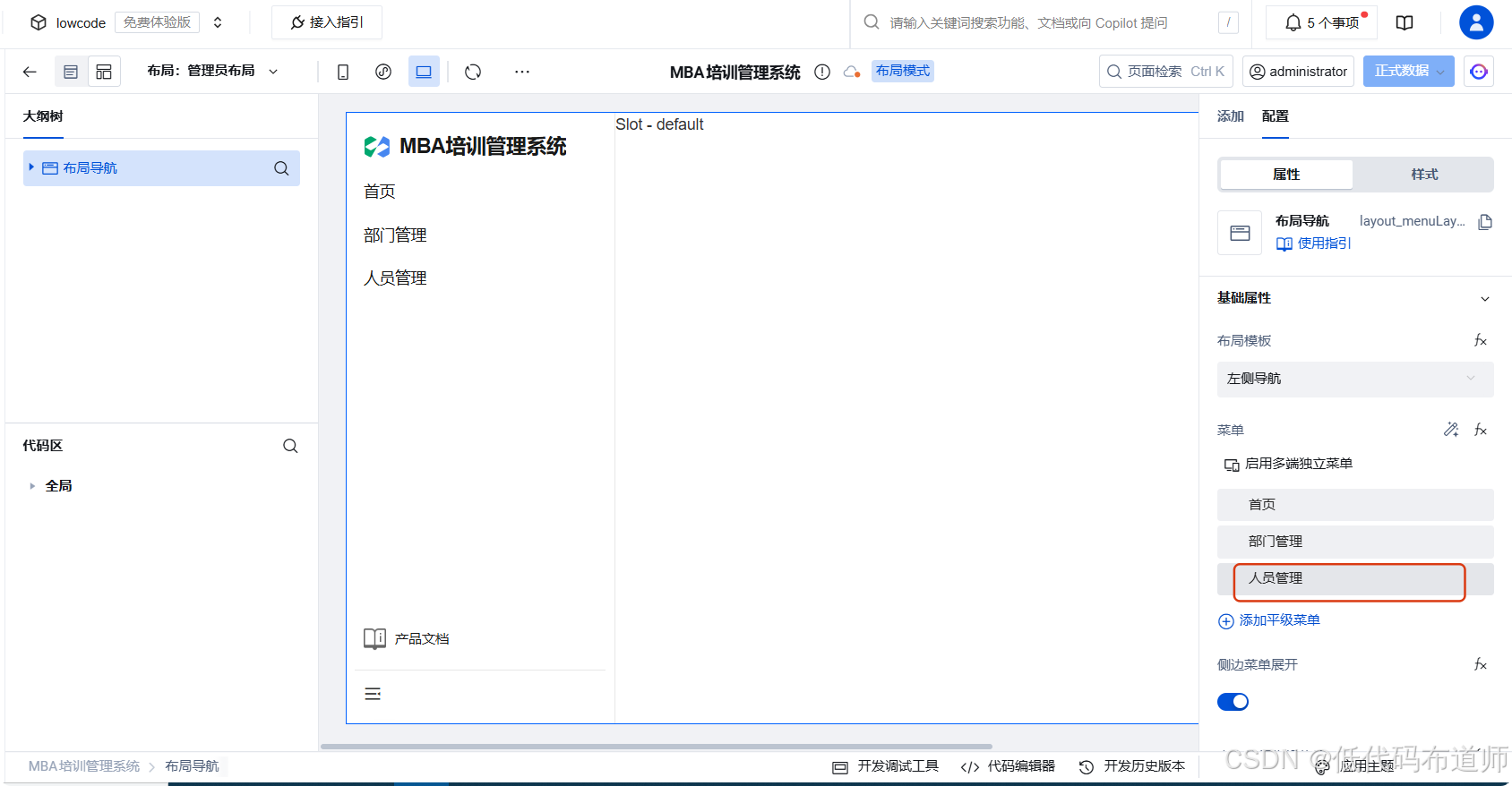1512x786 pixels.
Task: Open the 正式数据 dropdown
Action: (1408, 72)
